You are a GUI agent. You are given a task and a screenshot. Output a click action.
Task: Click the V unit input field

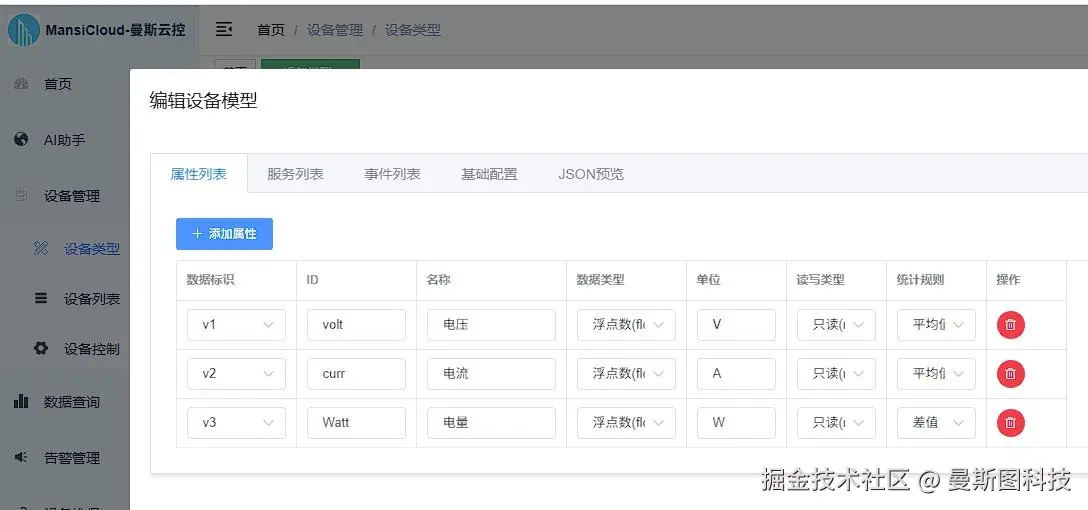point(736,325)
